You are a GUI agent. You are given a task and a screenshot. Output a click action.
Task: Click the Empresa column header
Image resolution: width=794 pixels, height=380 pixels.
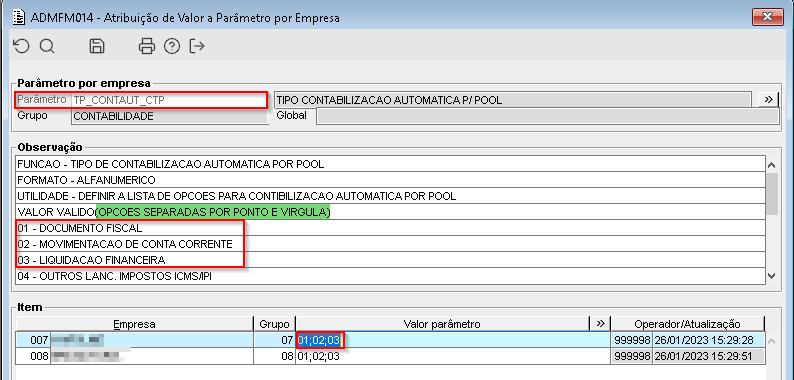(x=134, y=324)
